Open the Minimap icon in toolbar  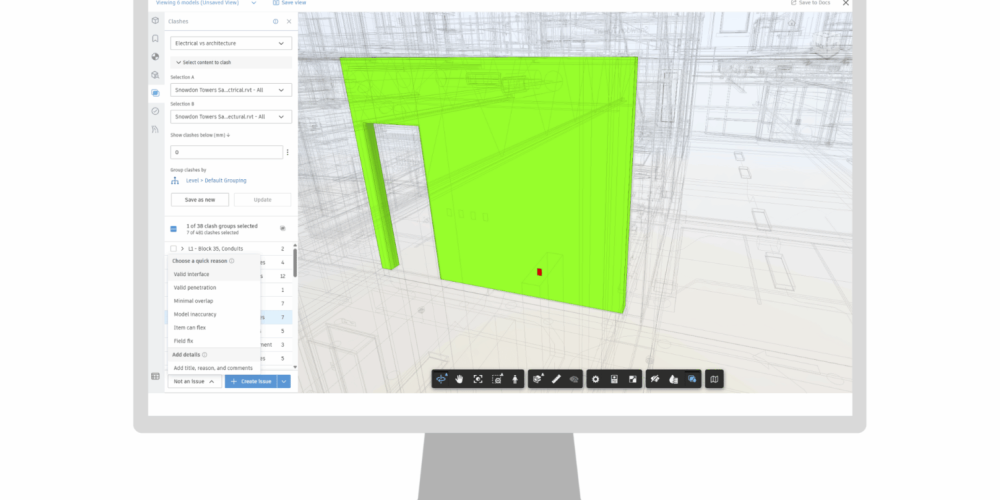713,379
